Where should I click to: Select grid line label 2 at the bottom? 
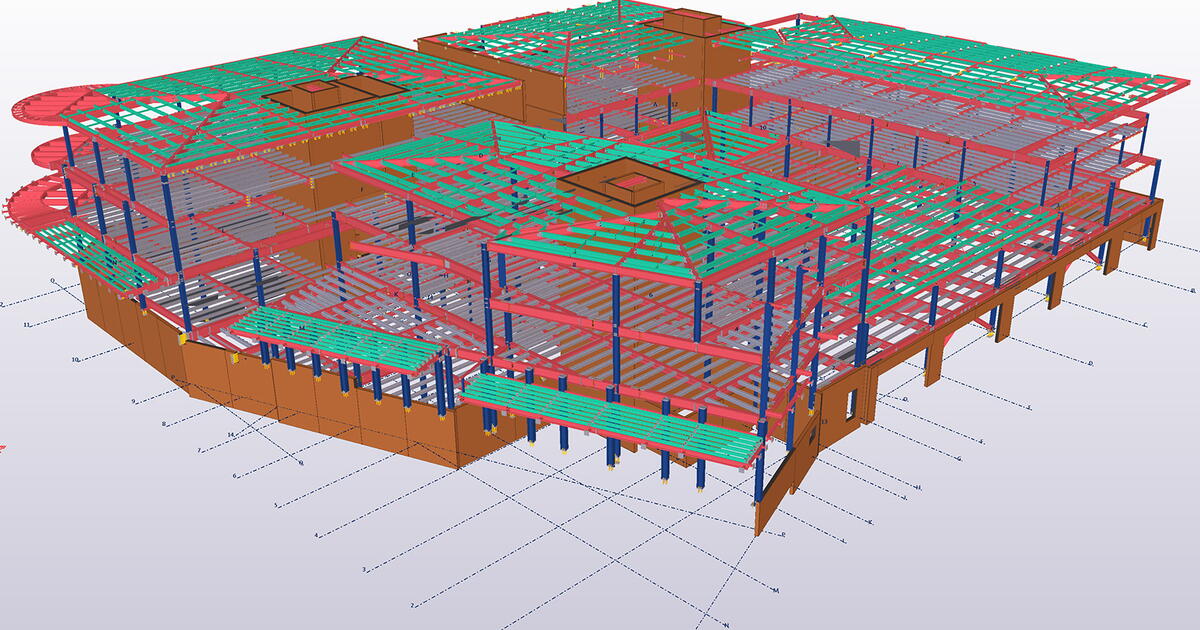[x=412, y=603]
